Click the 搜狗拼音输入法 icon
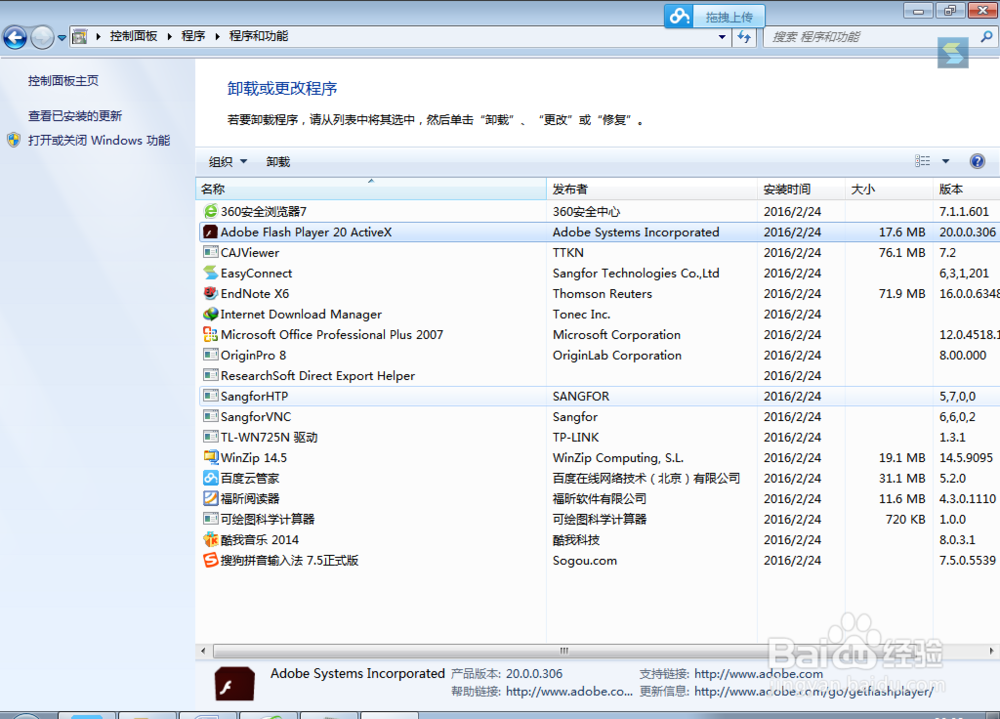The image size is (1000, 719). 210,560
